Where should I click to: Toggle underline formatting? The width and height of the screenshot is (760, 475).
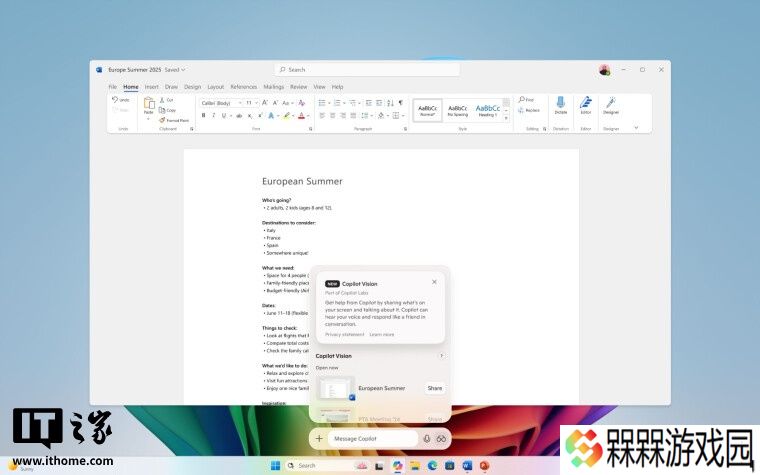point(223,115)
